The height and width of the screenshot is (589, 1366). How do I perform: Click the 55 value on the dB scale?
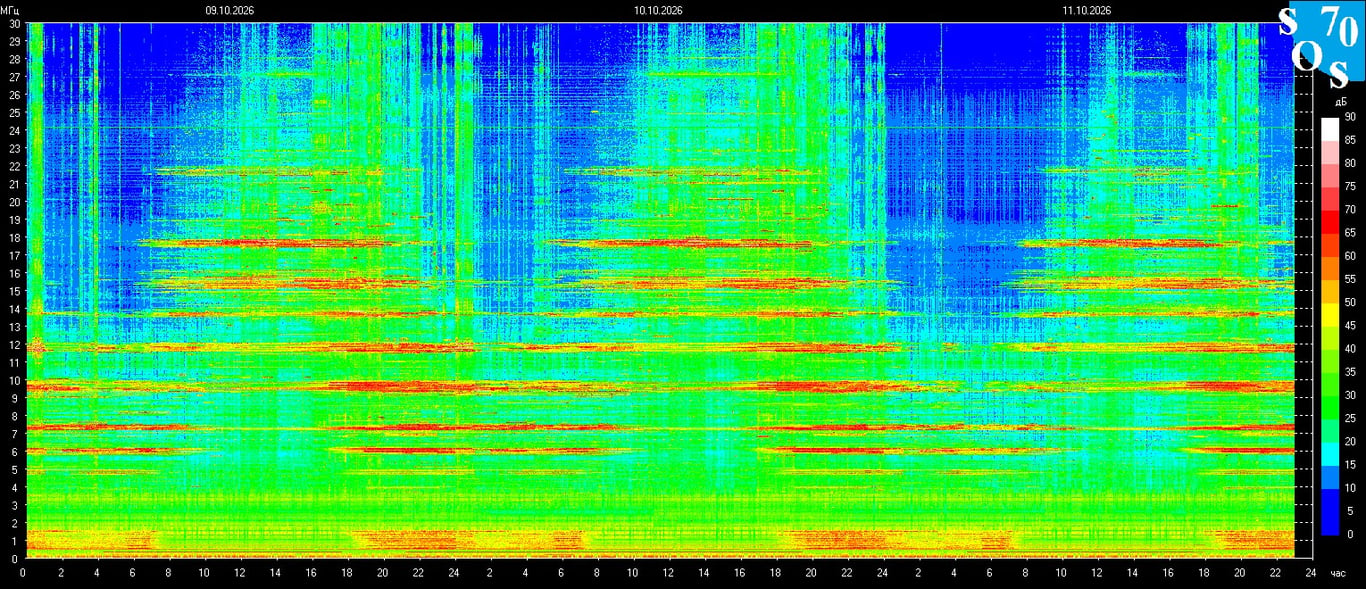[x=1350, y=279]
